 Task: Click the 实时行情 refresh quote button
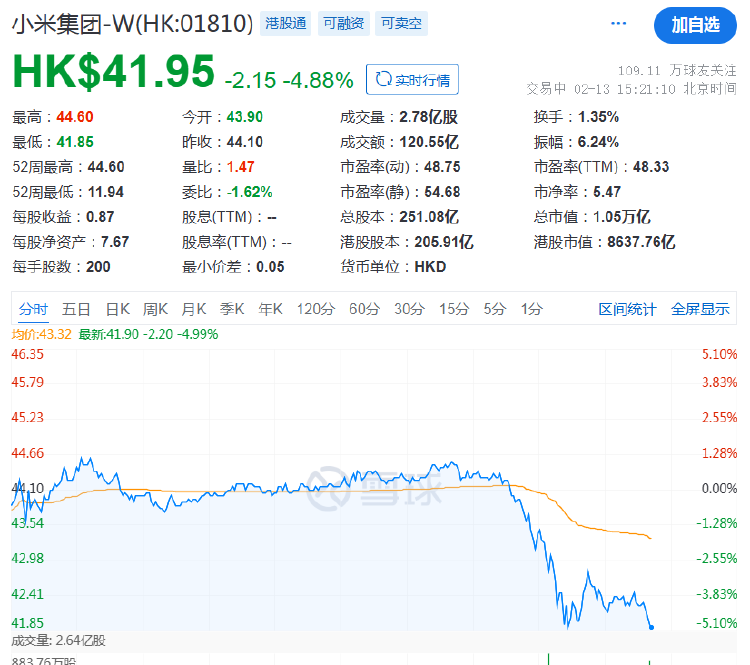click(x=412, y=79)
